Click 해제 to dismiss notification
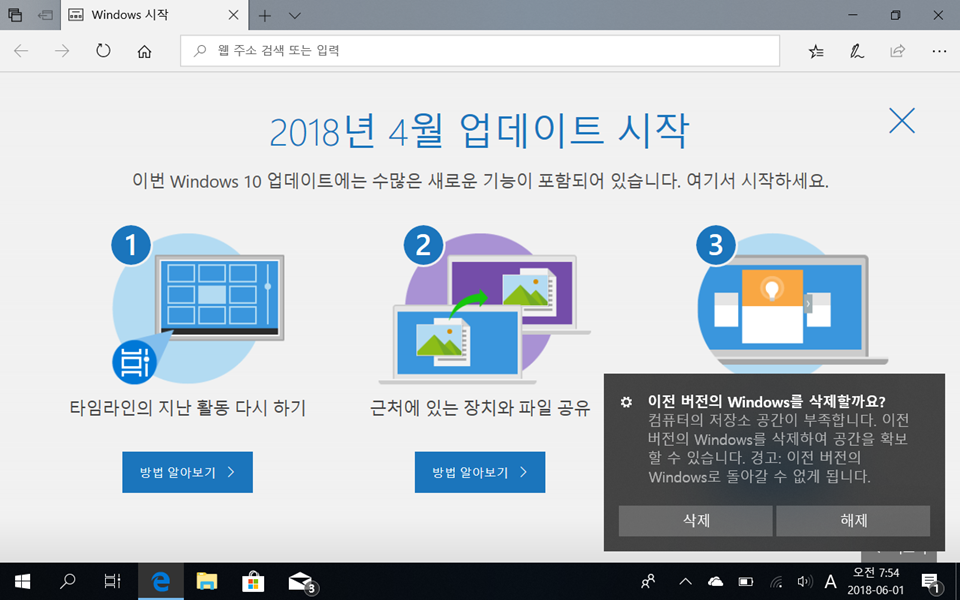960x600 pixels. pos(853,520)
